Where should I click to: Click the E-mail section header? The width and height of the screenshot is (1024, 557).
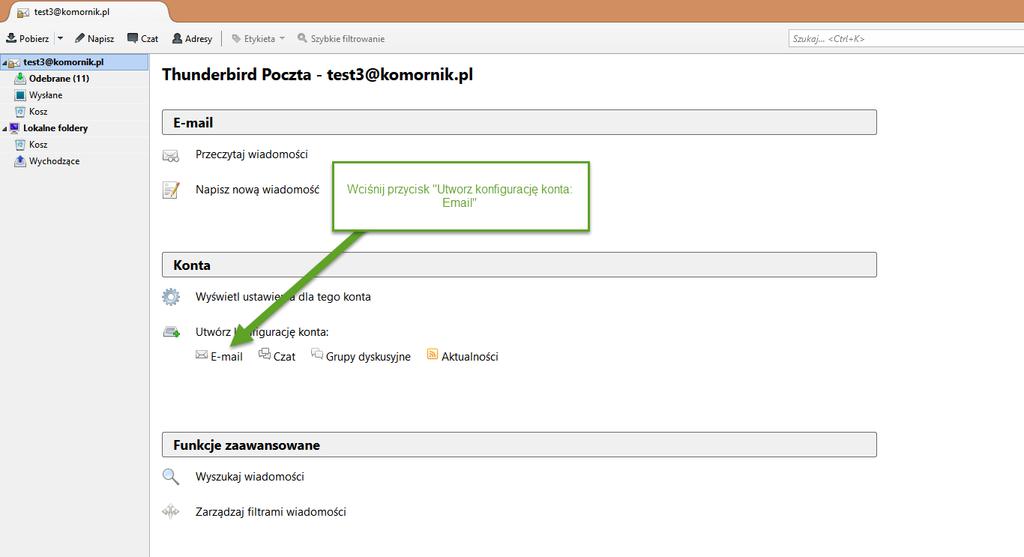click(x=519, y=122)
